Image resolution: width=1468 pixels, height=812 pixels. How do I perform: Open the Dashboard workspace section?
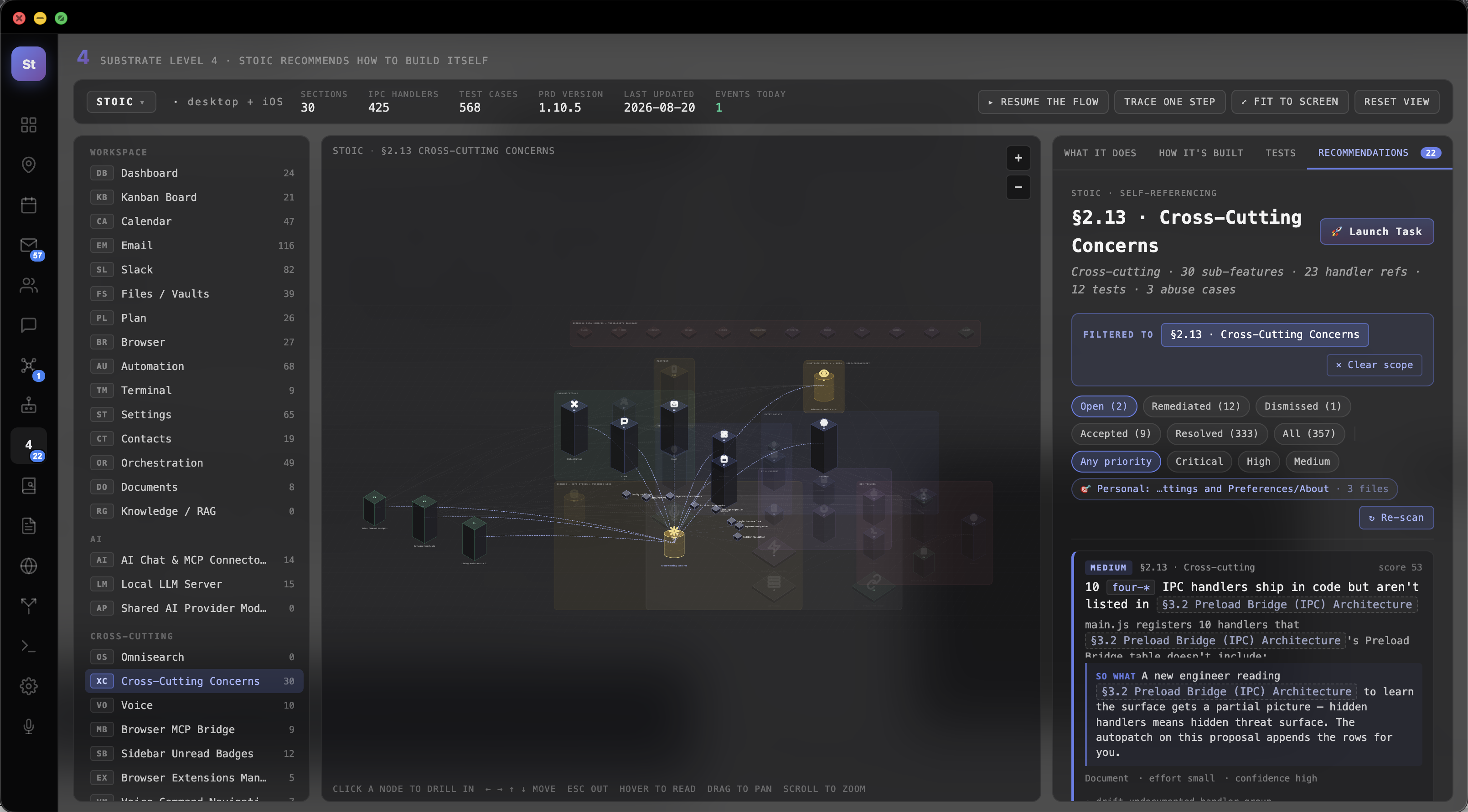tap(194, 173)
